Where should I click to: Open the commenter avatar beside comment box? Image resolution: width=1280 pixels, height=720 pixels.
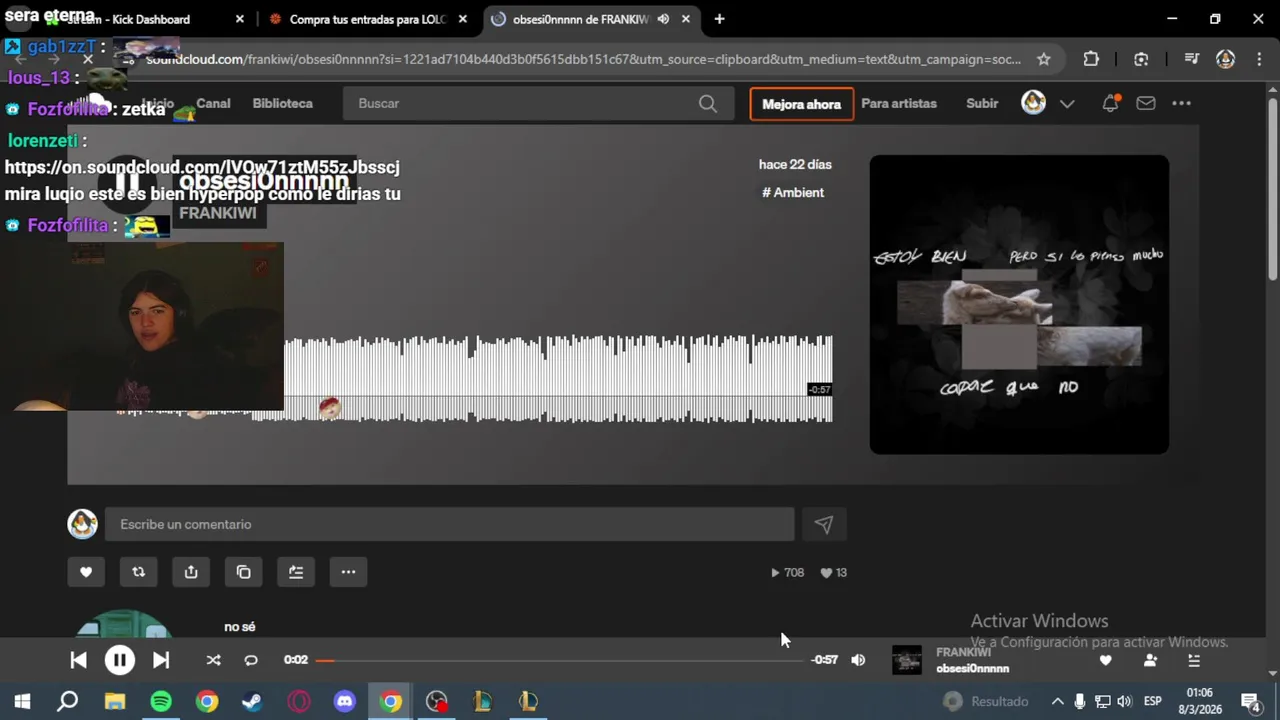[x=82, y=524]
